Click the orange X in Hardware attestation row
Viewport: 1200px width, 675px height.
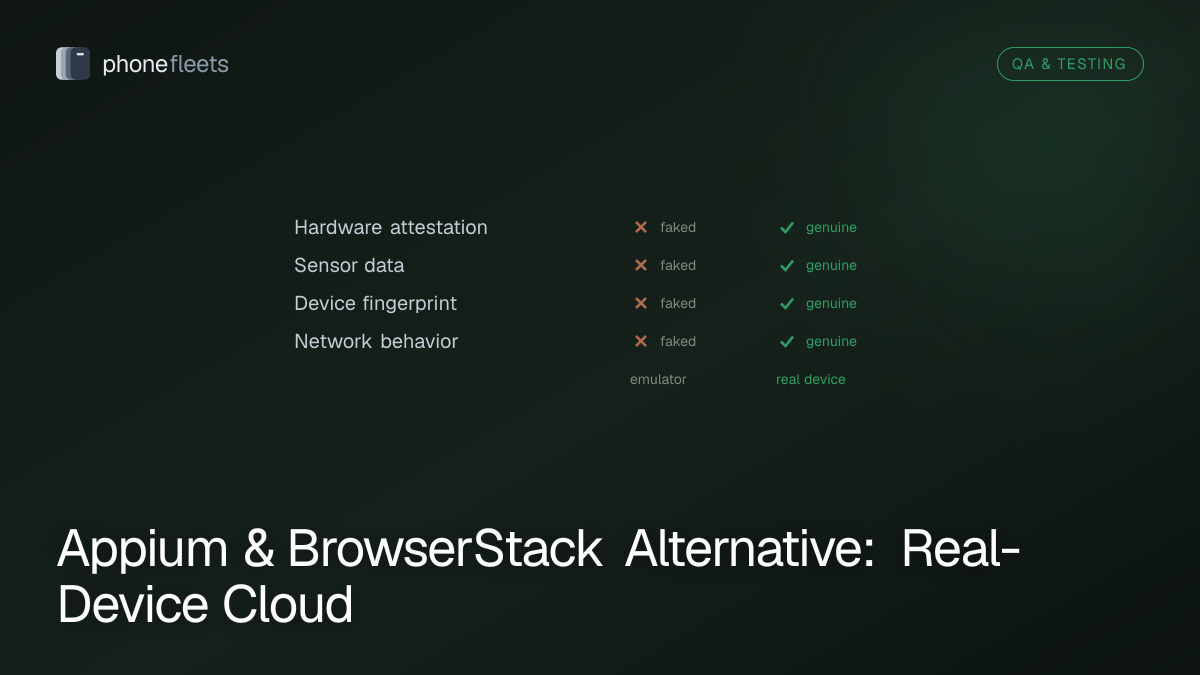pos(641,227)
